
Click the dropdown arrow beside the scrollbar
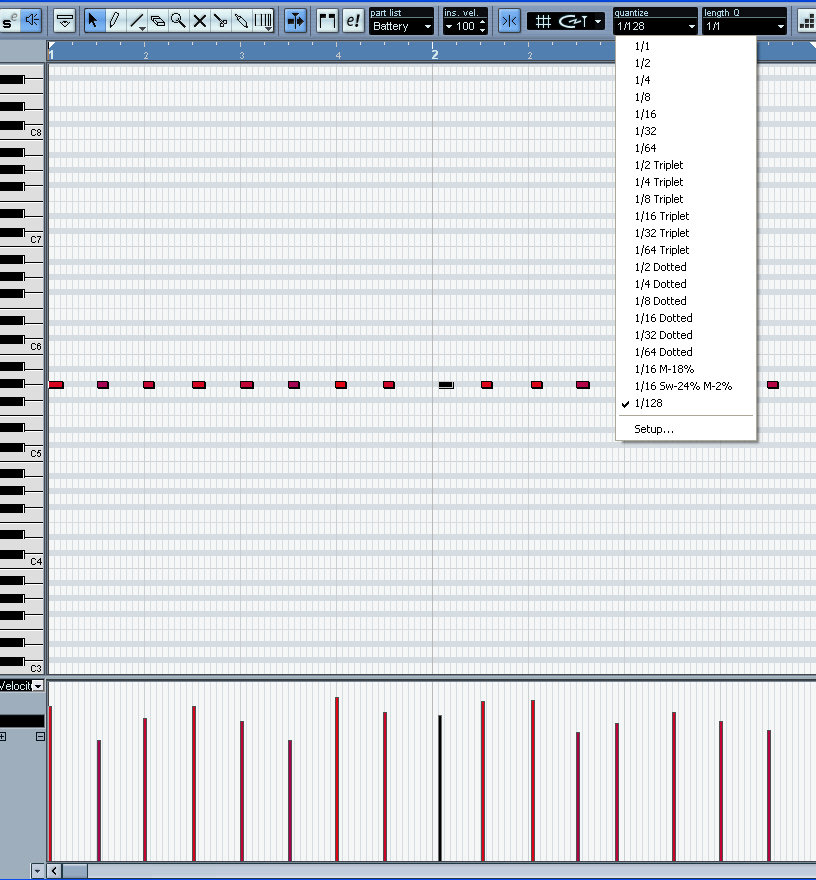pyautogui.click(x=37, y=871)
